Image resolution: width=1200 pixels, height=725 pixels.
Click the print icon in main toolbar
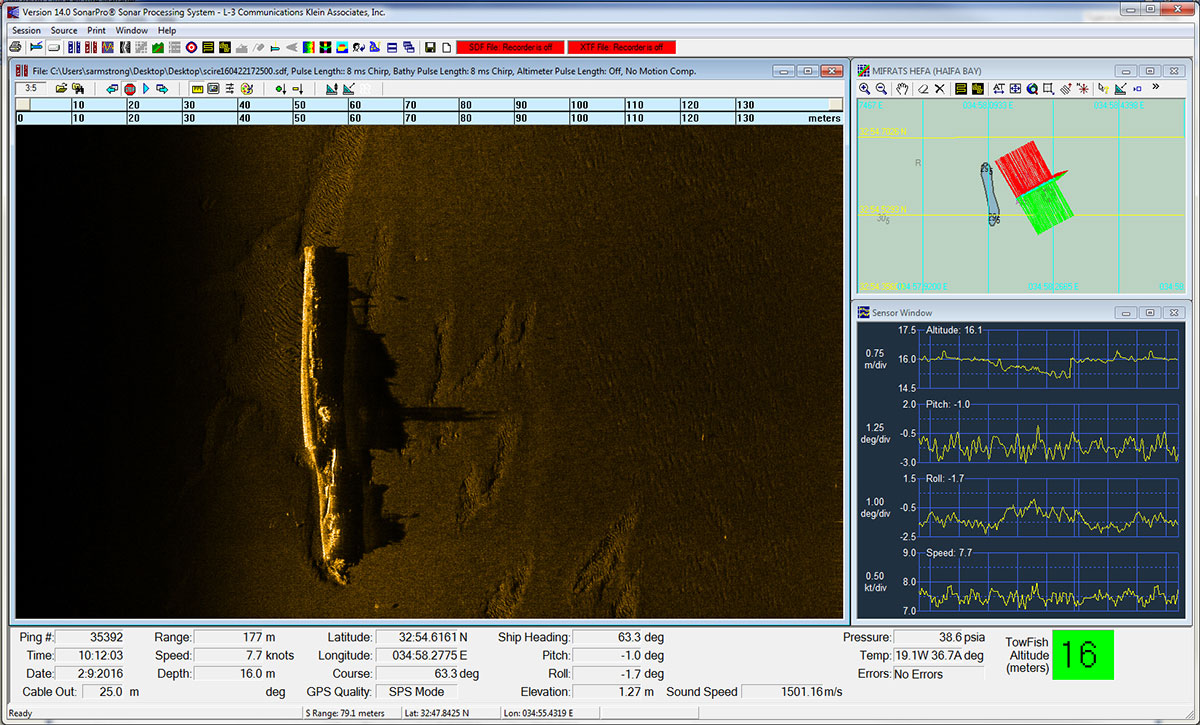(x=15, y=47)
